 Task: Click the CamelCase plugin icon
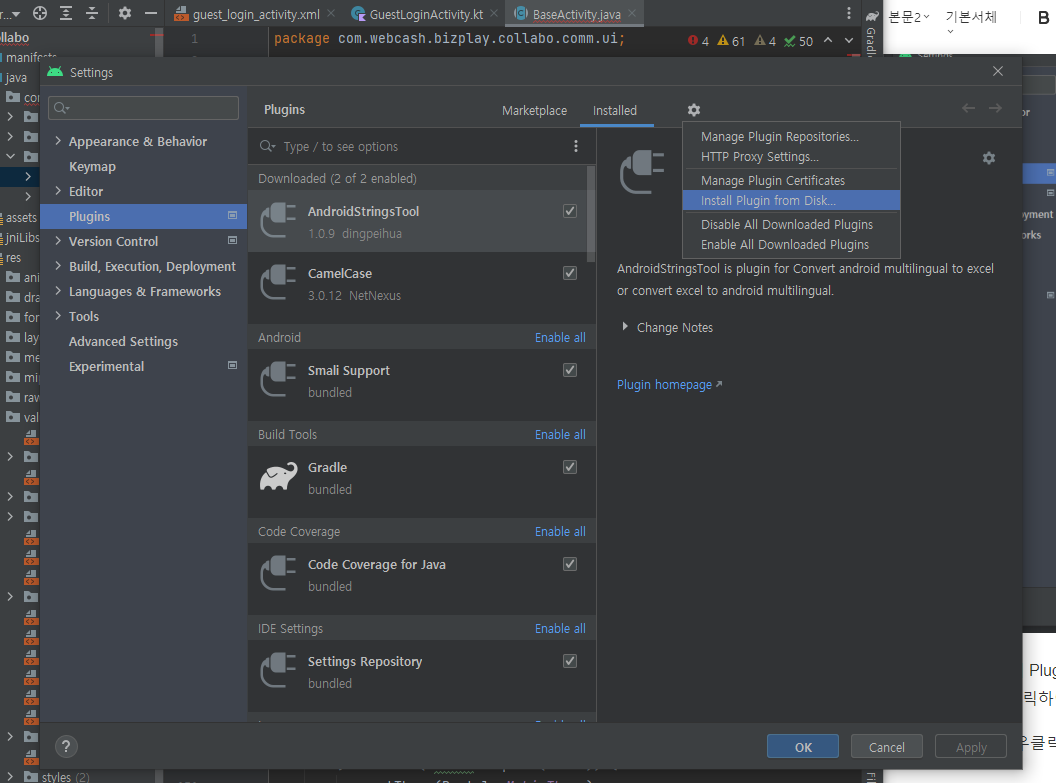tap(278, 283)
